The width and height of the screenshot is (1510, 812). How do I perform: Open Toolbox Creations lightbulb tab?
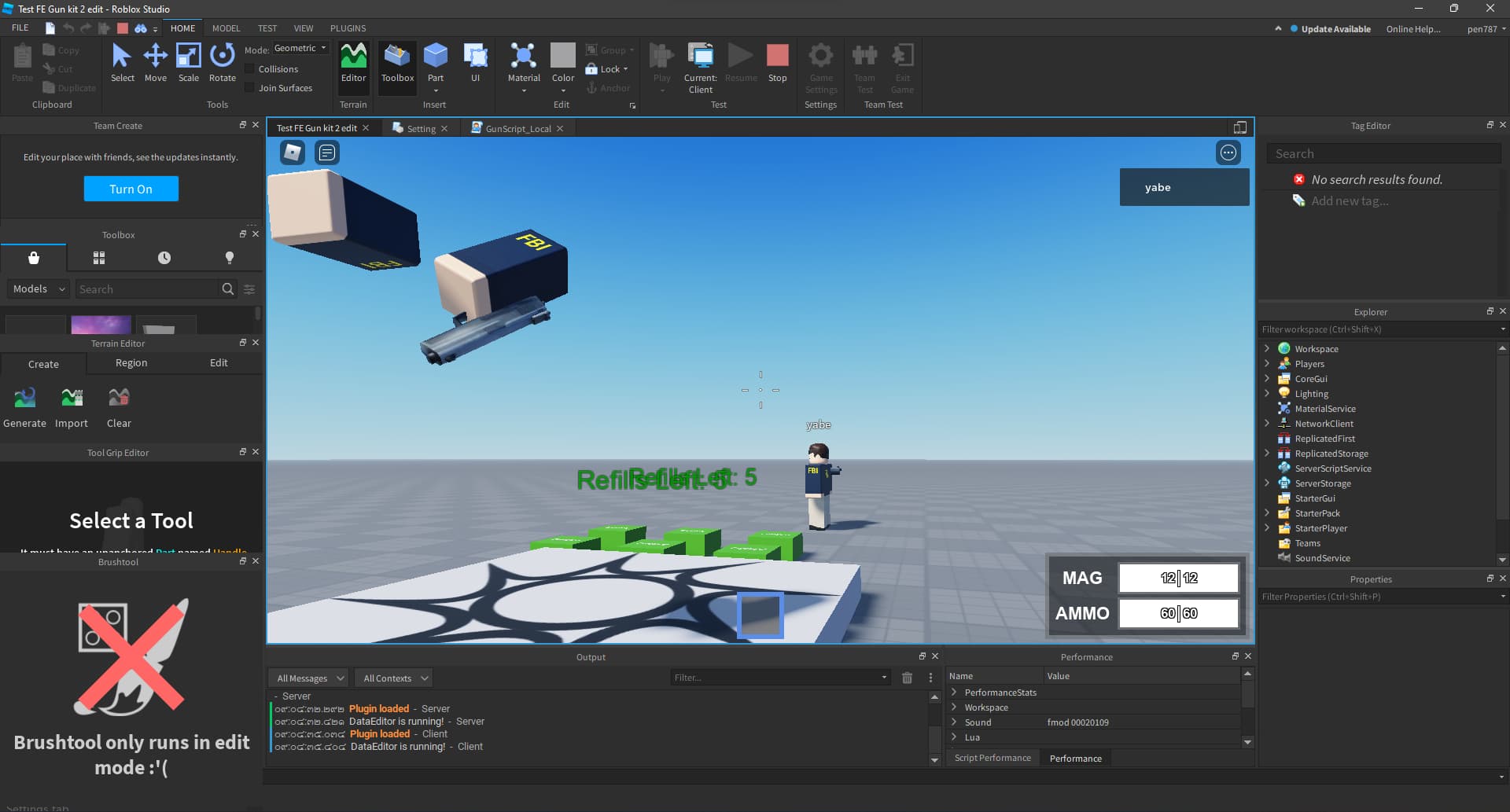point(230,258)
